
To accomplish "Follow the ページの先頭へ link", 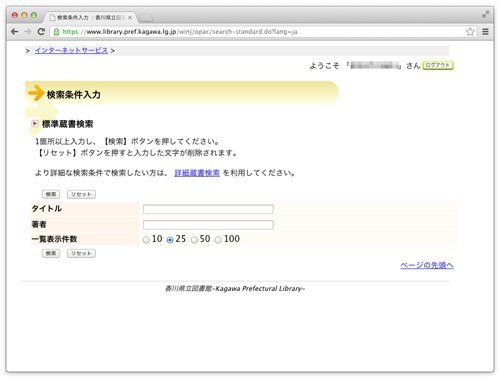I will pos(427,265).
